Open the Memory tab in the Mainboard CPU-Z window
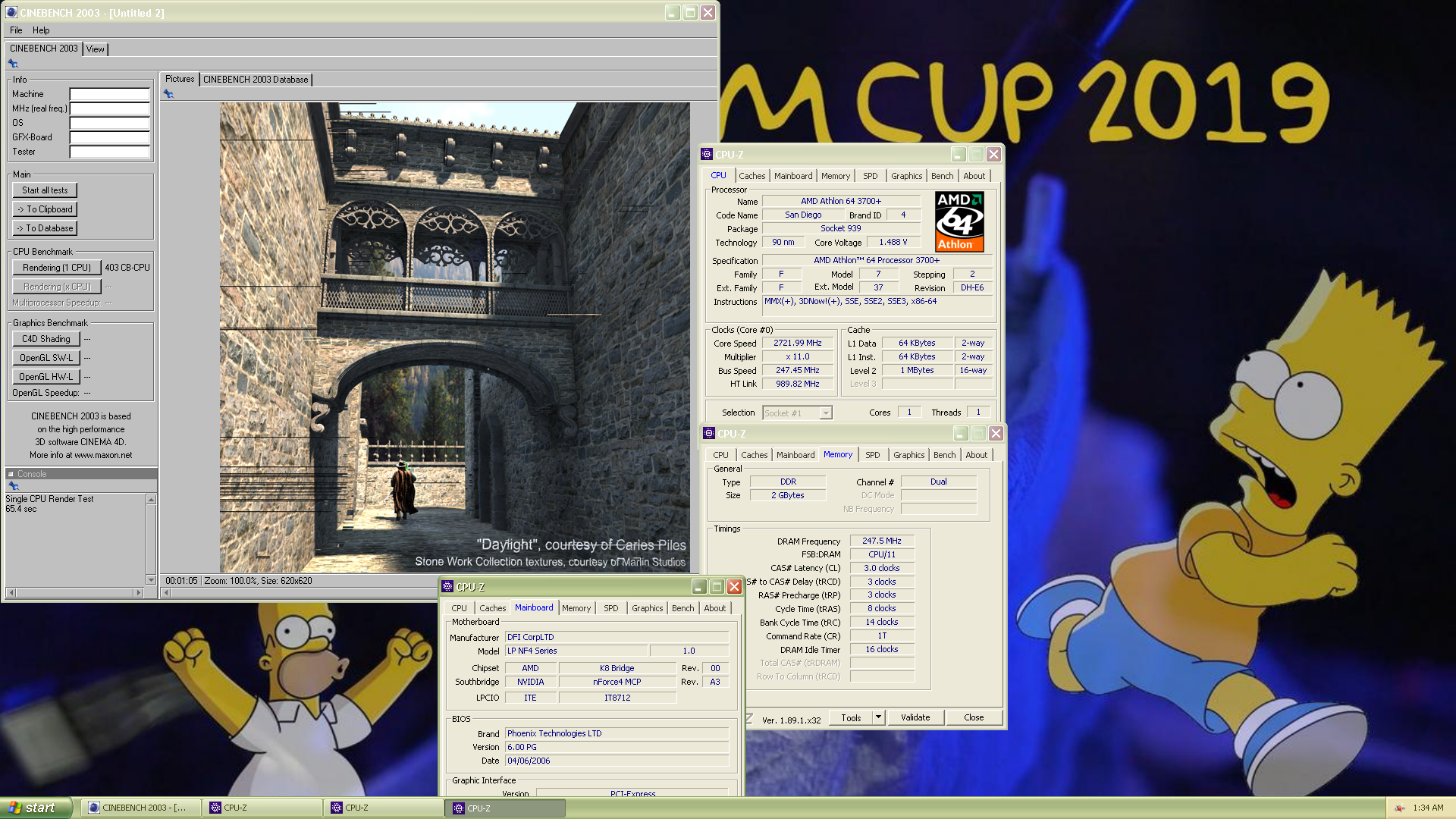Screen dimensions: 1456x819 576,608
